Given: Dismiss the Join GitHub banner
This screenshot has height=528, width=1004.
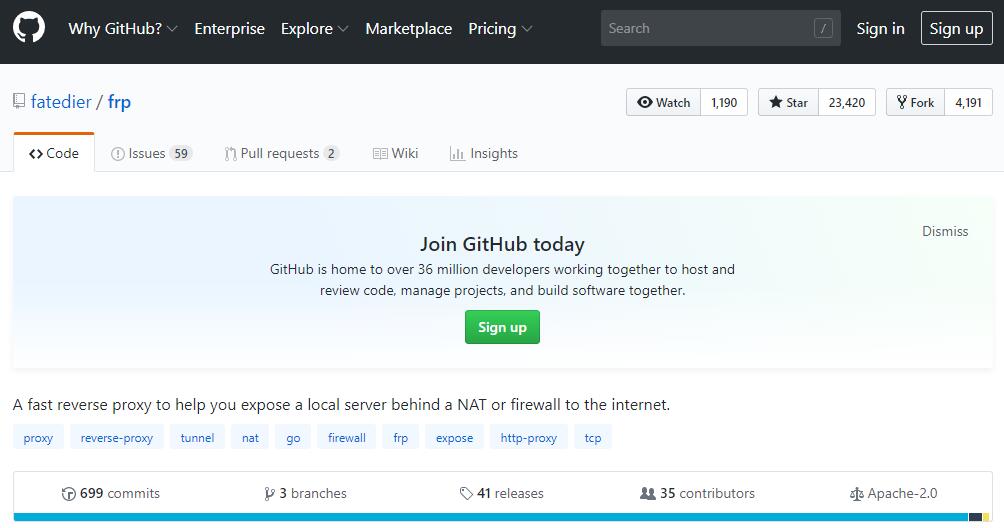Looking at the screenshot, I should (x=945, y=231).
